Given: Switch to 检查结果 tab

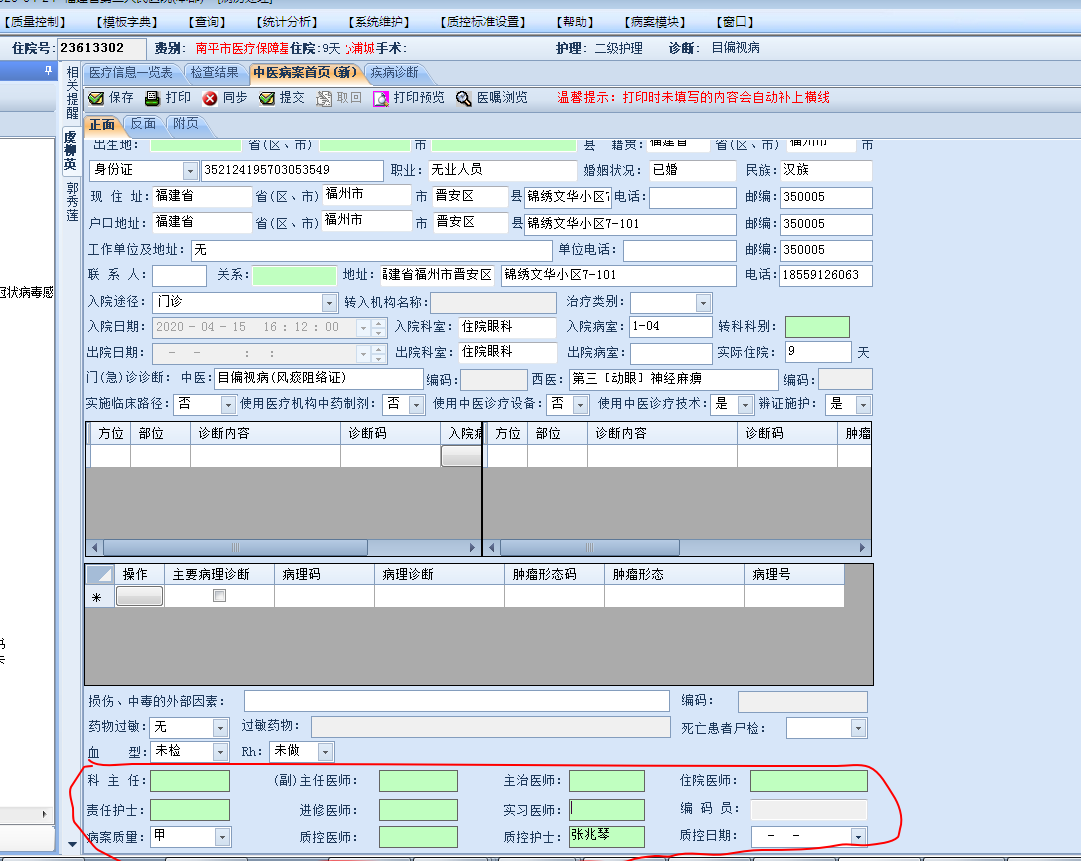Looking at the screenshot, I should pos(214,73).
